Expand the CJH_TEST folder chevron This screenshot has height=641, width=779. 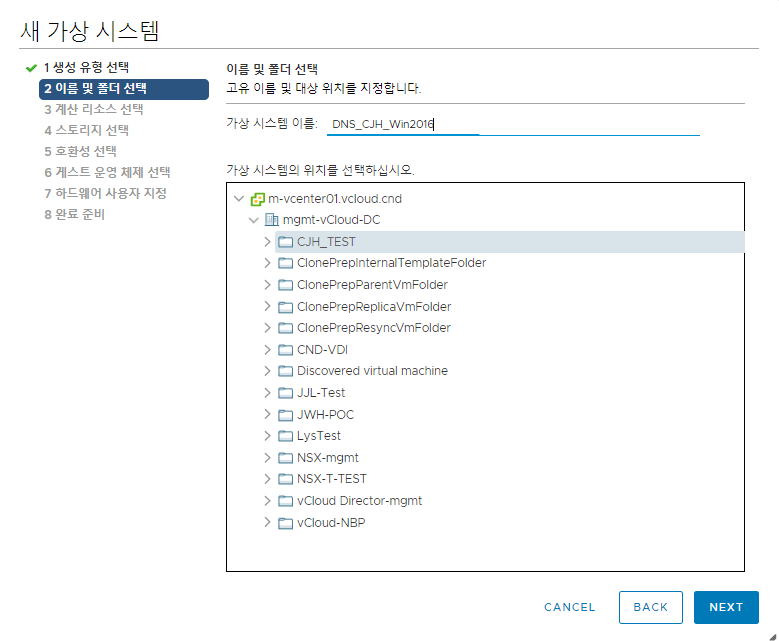(x=267, y=241)
